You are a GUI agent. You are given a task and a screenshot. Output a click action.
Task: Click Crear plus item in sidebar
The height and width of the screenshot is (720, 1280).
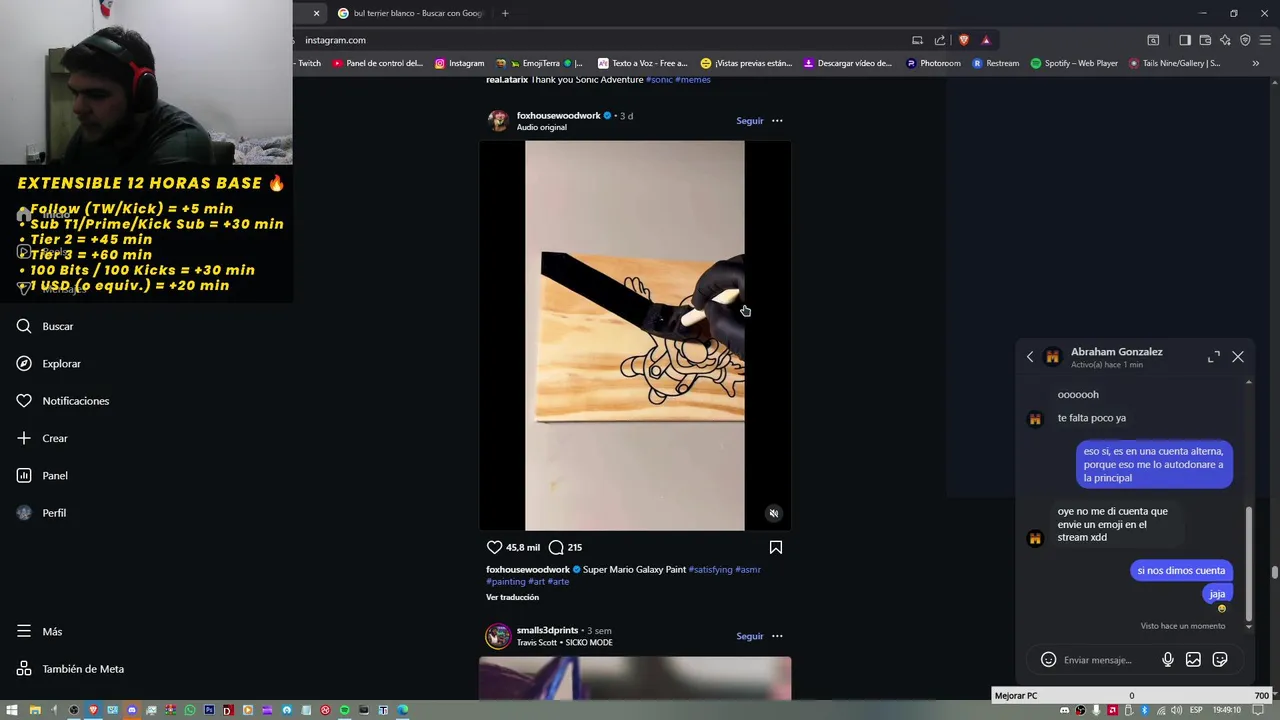[41, 438]
